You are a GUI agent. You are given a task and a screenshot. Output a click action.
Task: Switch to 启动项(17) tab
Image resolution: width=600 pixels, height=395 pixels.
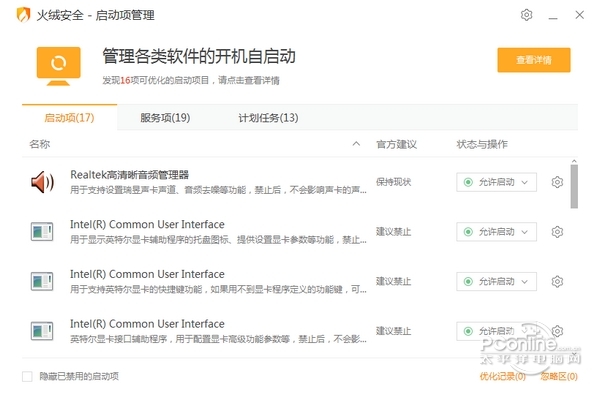point(69,118)
